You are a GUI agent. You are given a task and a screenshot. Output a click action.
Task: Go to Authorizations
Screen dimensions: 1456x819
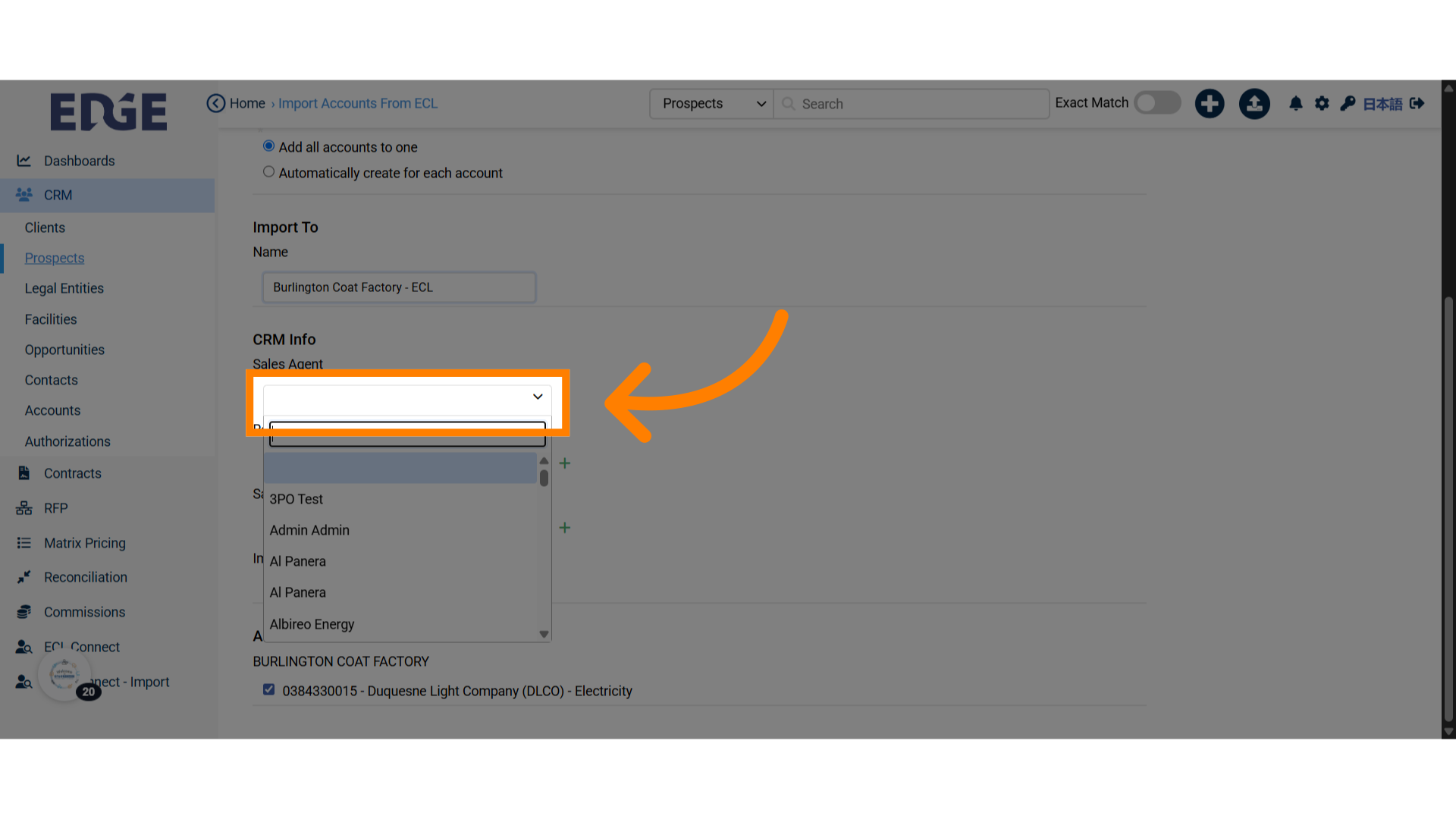pyautogui.click(x=67, y=441)
